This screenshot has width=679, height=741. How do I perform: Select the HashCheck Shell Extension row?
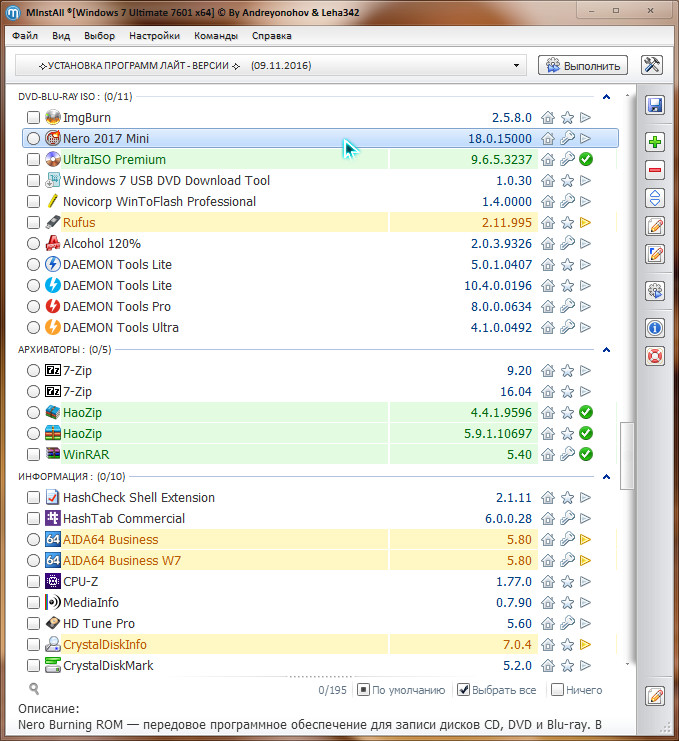pyautogui.click(x=320, y=497)
